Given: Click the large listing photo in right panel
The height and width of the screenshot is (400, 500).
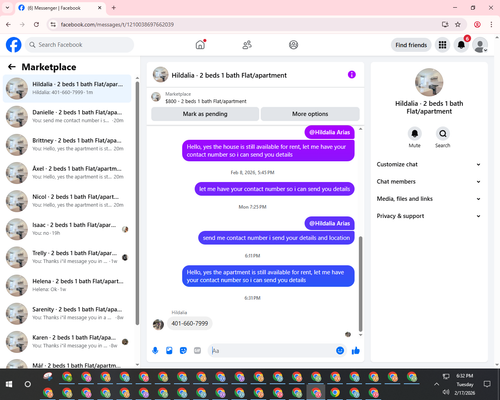Looking at the screenshot, I should coord(429,82).
